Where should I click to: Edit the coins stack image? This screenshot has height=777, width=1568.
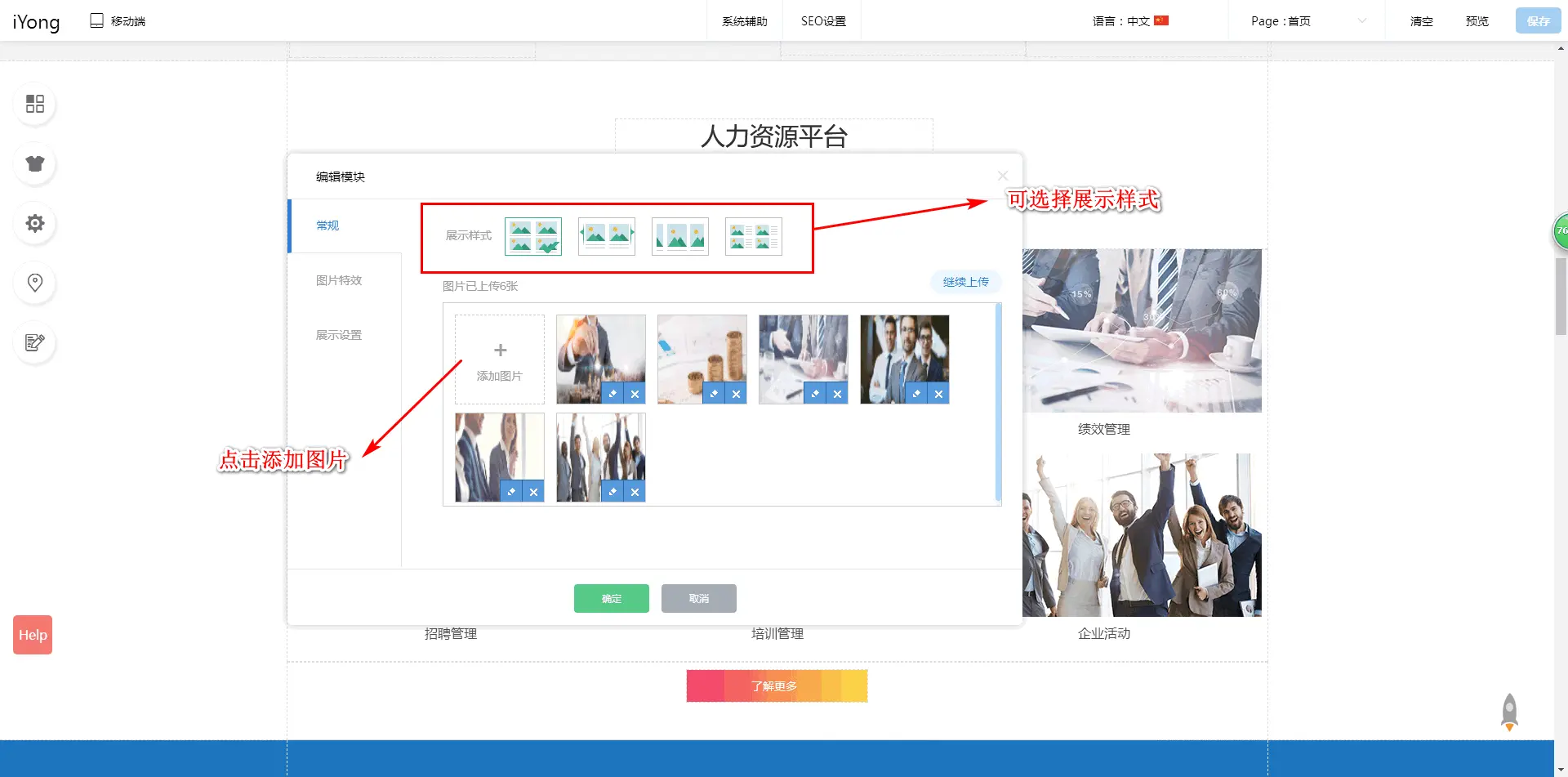click(x=714, y=394)
